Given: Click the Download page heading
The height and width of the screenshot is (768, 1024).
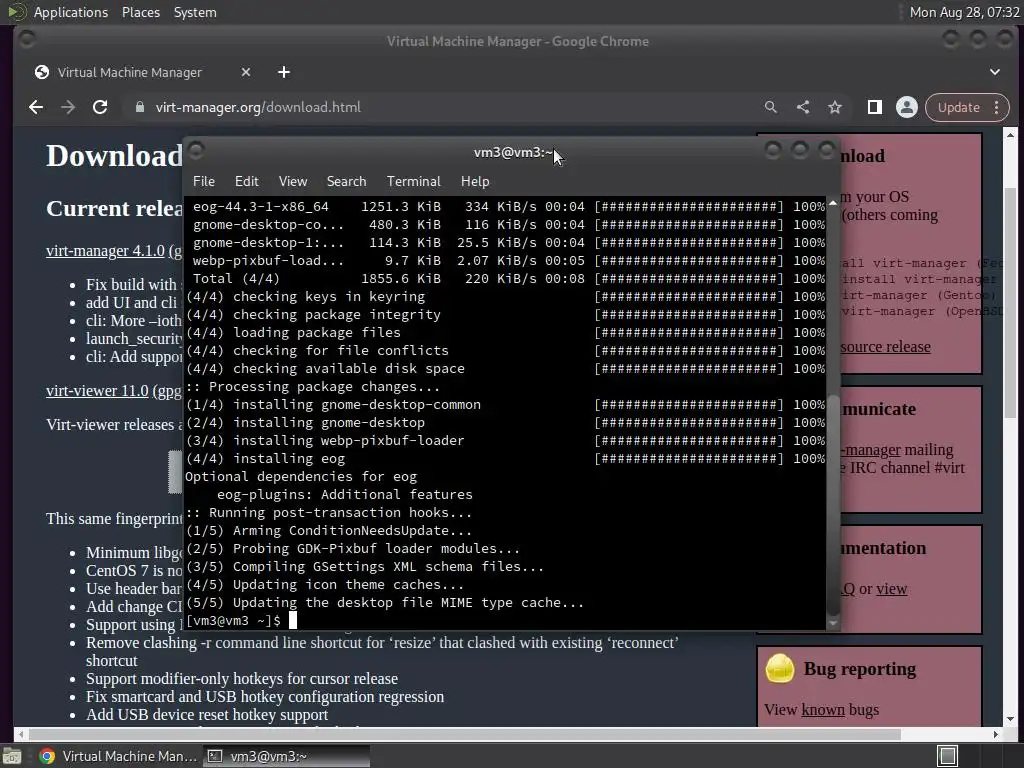Looking at the screenshot, I should 114,155.
